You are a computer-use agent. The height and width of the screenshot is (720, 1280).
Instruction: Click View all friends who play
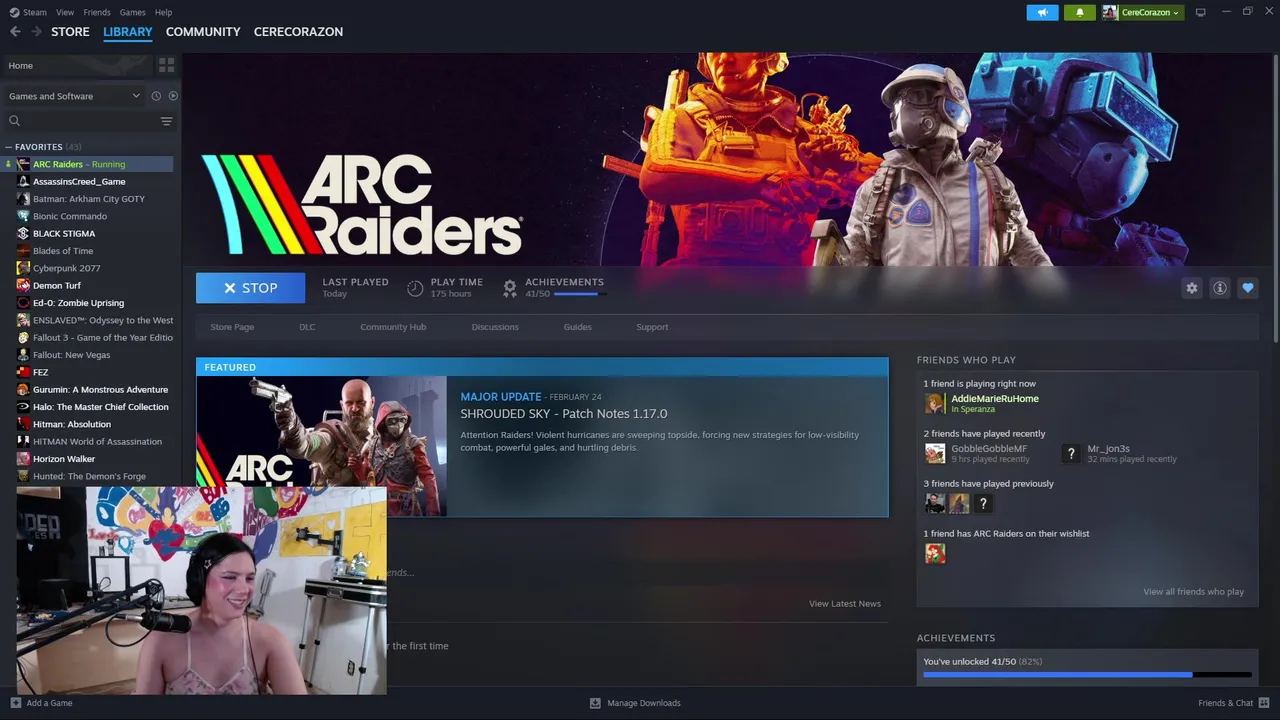tap(1193, 592)
